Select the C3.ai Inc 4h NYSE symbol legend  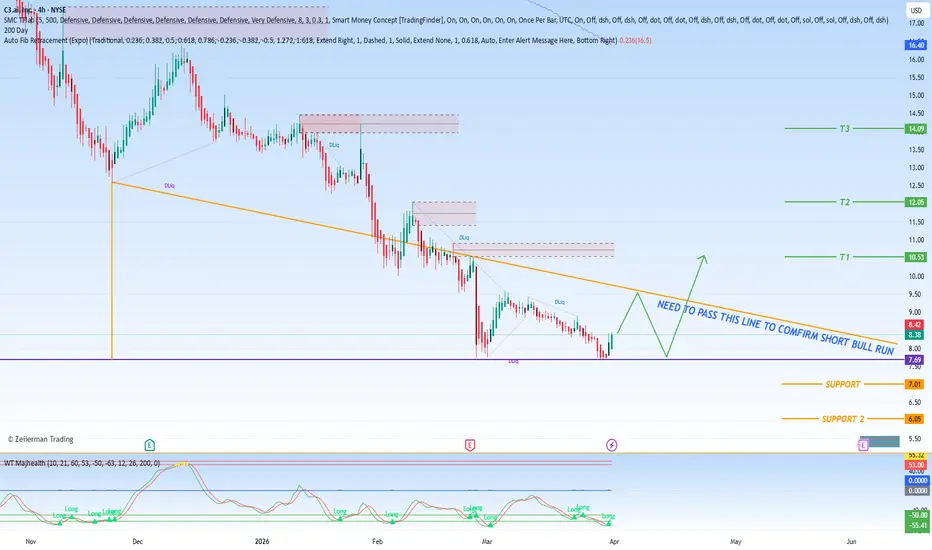[34, 10]
